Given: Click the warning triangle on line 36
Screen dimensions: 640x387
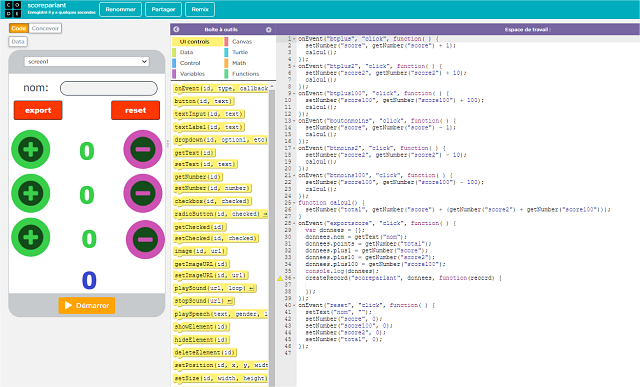Looking at the screenshot, I should tap(280, 278).
